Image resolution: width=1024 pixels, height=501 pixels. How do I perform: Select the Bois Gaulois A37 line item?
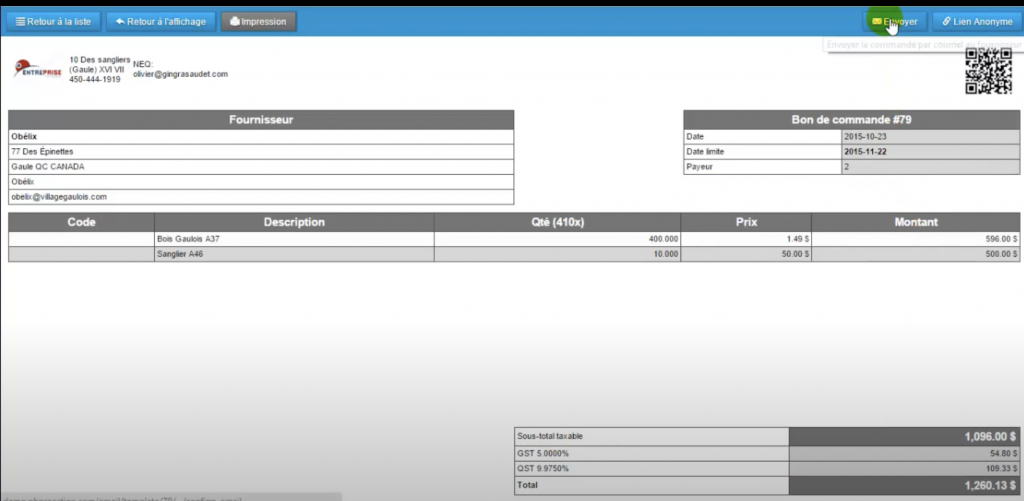point(189,239)
